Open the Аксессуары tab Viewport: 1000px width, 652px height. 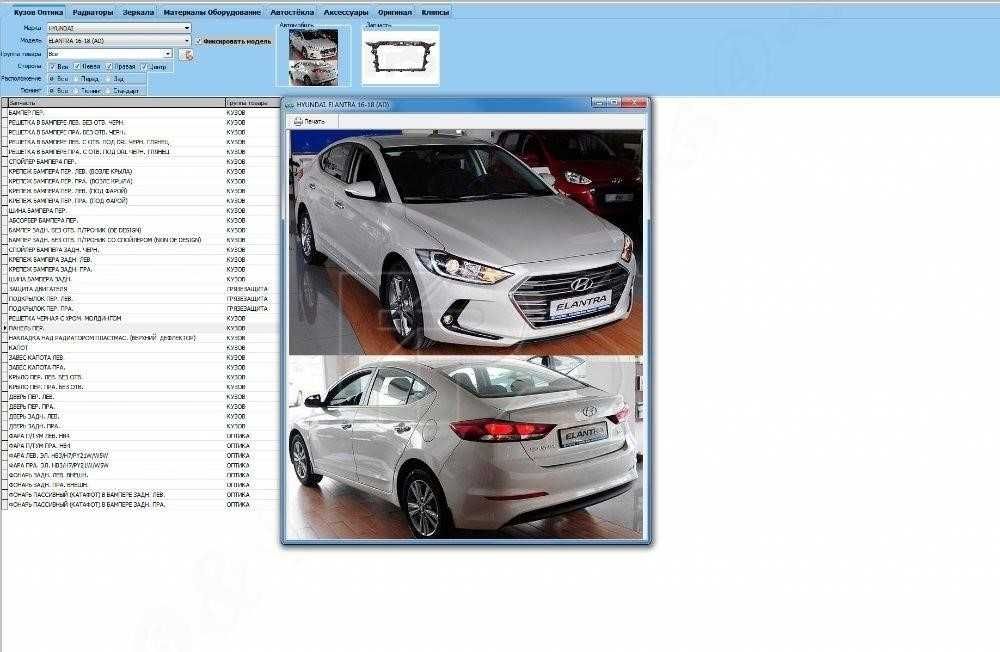click(346, 12)
